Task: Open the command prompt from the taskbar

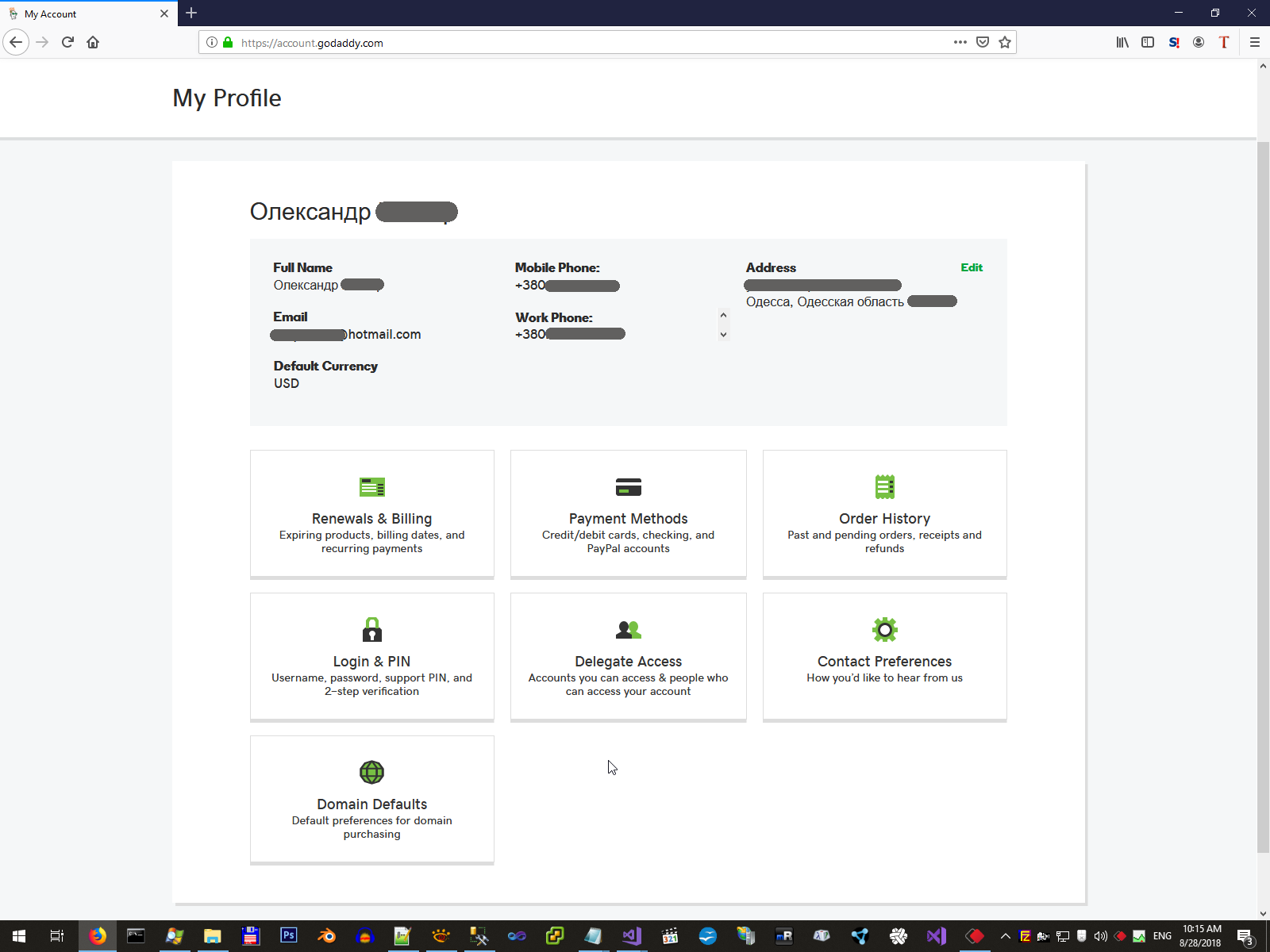Action: [136, 936]
